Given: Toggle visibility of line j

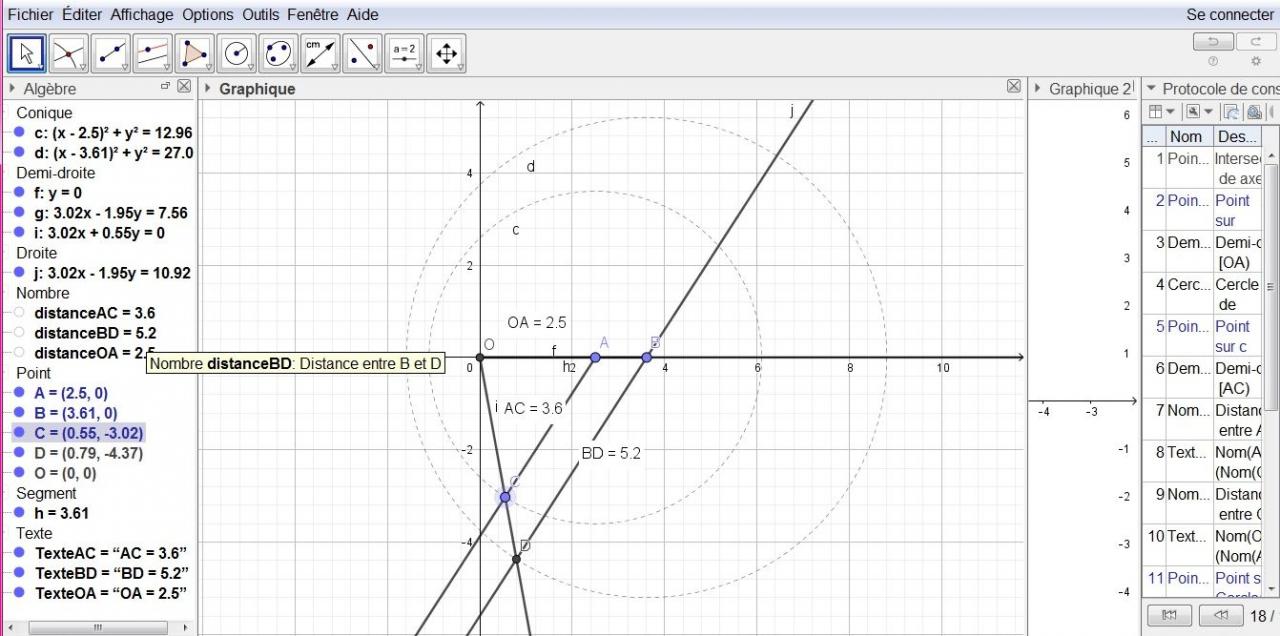Looking at the screenshot, I should (x=19, y=272).
